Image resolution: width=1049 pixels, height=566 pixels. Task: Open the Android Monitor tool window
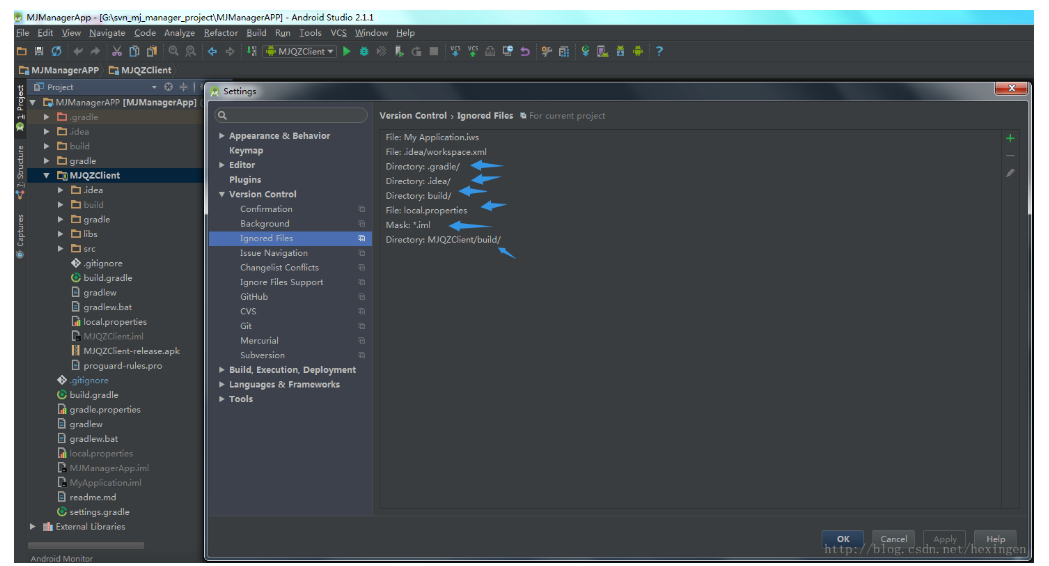[62, 558]
